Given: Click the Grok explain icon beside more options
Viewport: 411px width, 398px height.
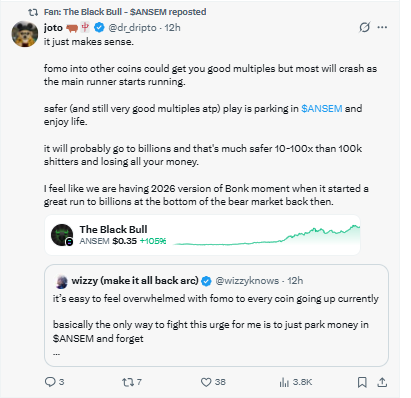Looking at the screenshot, I should 364,27.
